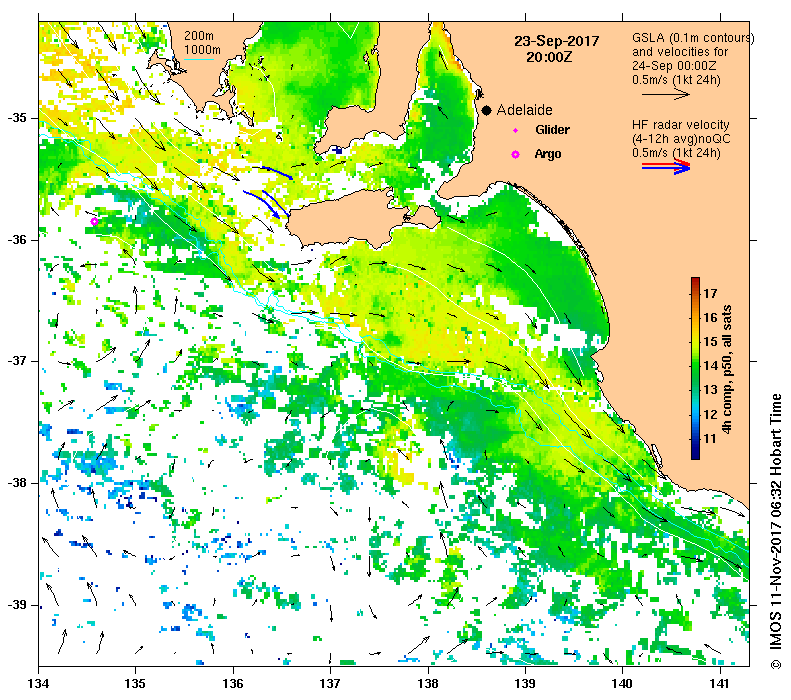This screenshot has height=700, width=791.
Task: Click the magenta Argo legend circle
Action: (x=515, y=154)
